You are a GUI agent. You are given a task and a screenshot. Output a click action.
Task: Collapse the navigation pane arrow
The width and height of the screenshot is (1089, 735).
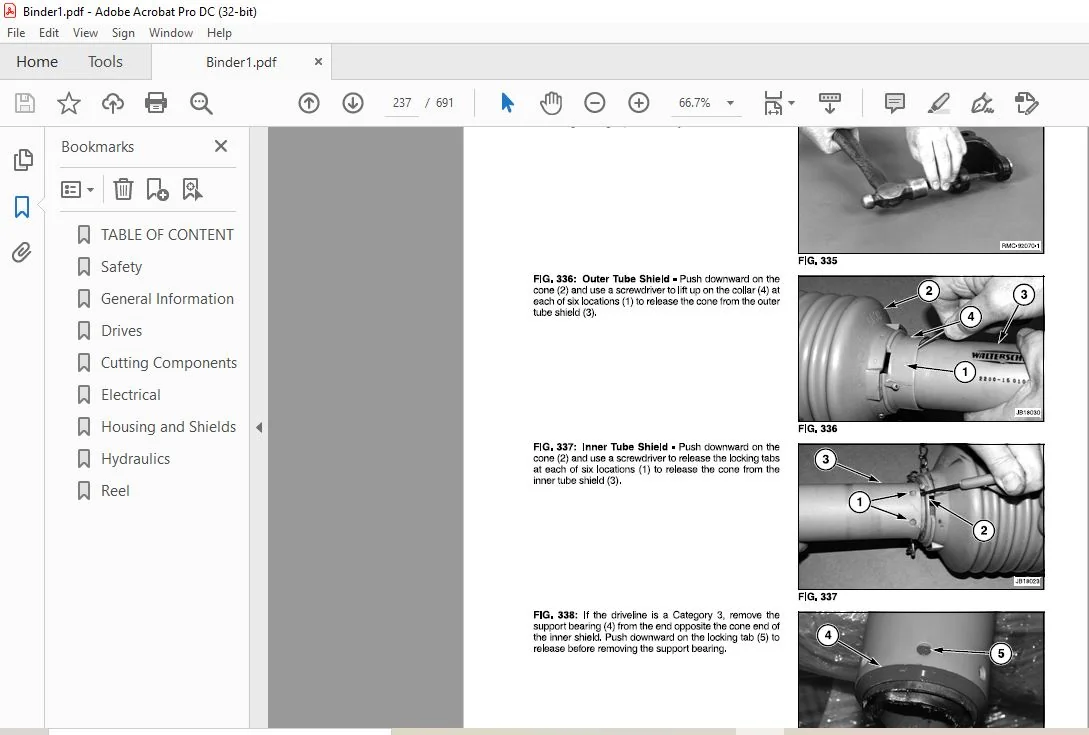259,428
